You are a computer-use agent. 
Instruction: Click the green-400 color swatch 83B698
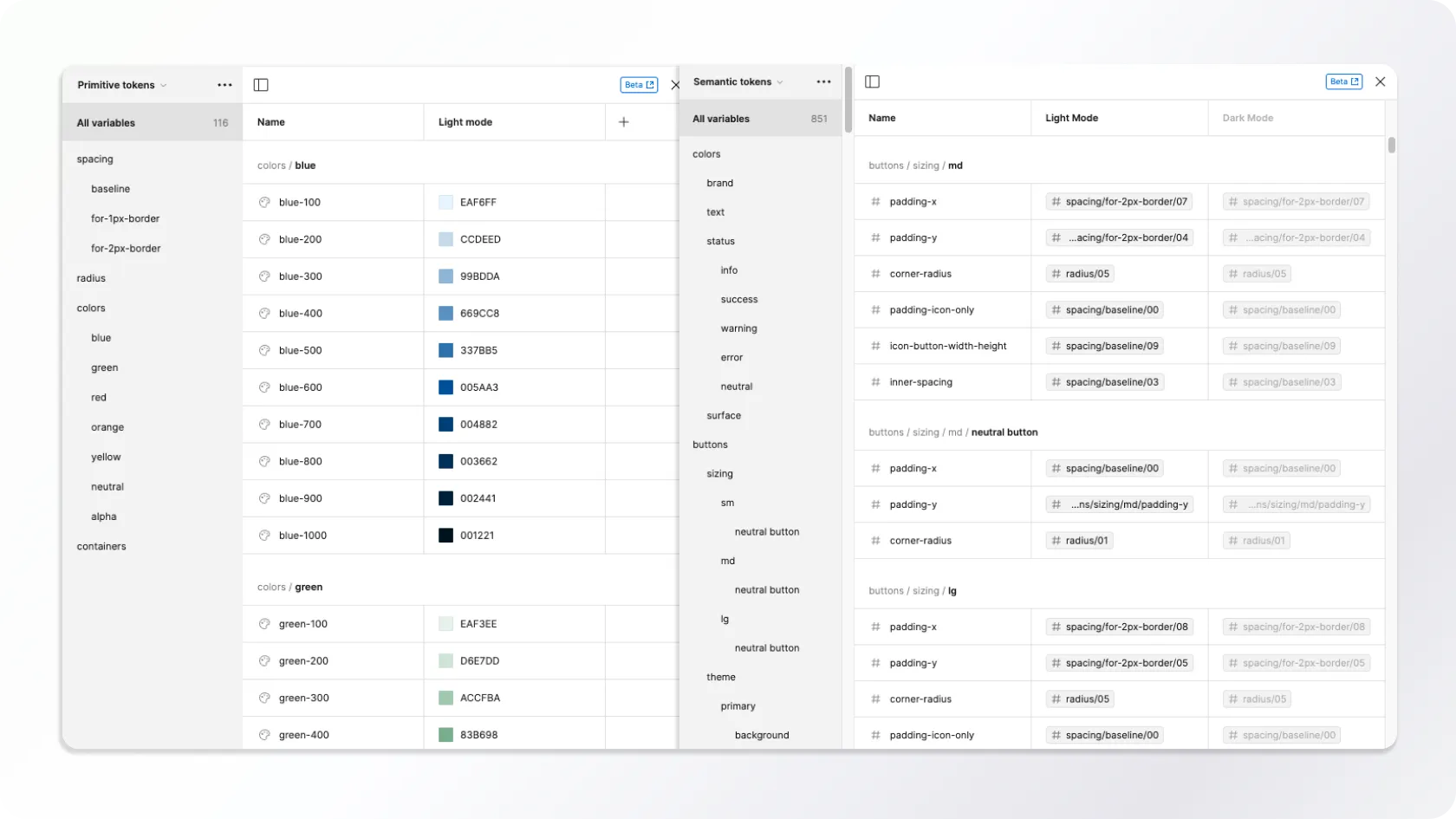445,735
